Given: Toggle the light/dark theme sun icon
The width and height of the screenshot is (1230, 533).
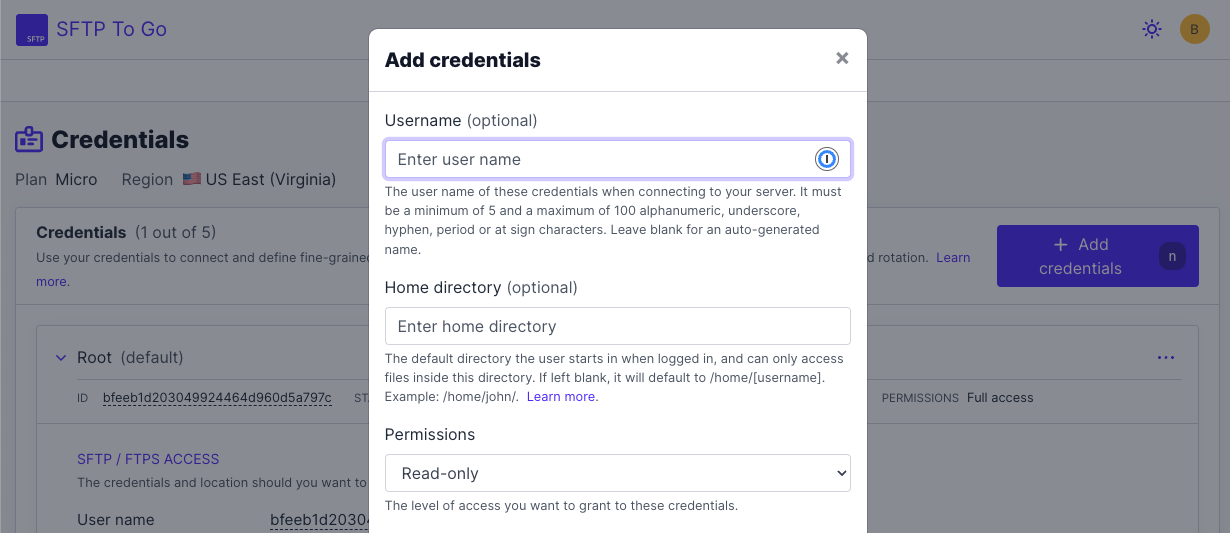Looking at the screenshot, I should pyautogui.click(x=1152, y=30).
